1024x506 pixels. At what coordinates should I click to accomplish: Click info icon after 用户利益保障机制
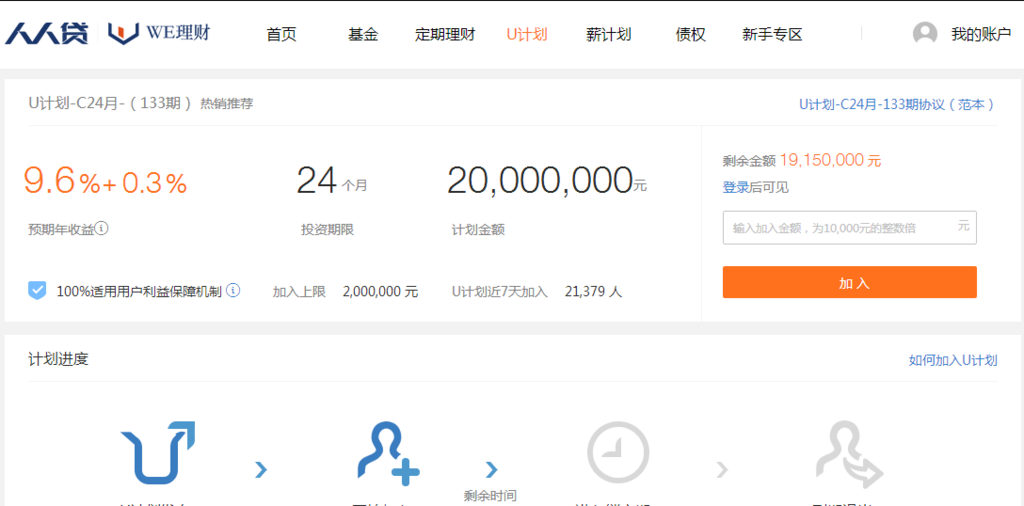coord(233,291)
